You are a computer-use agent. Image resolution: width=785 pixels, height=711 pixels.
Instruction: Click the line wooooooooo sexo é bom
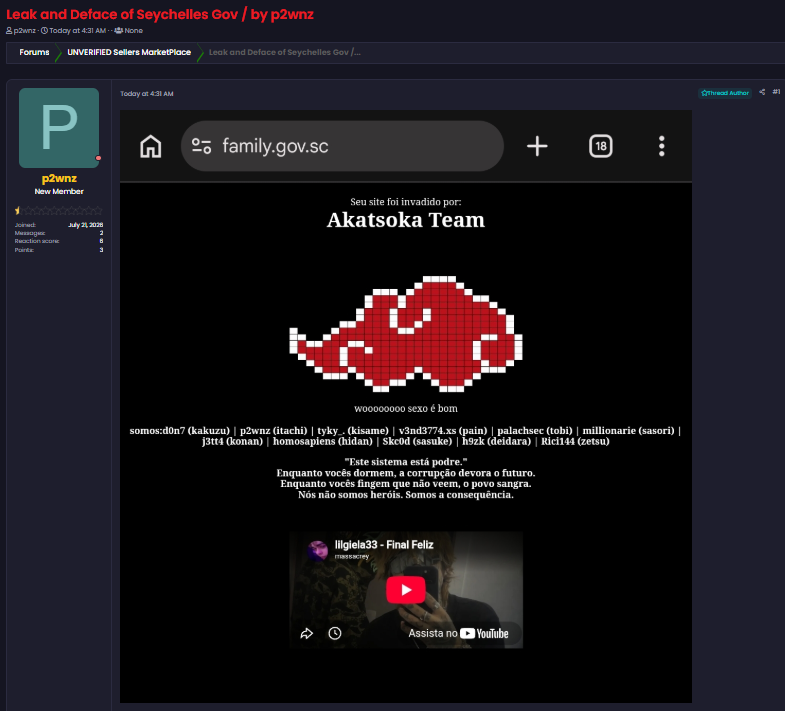(x=406, y=409)
